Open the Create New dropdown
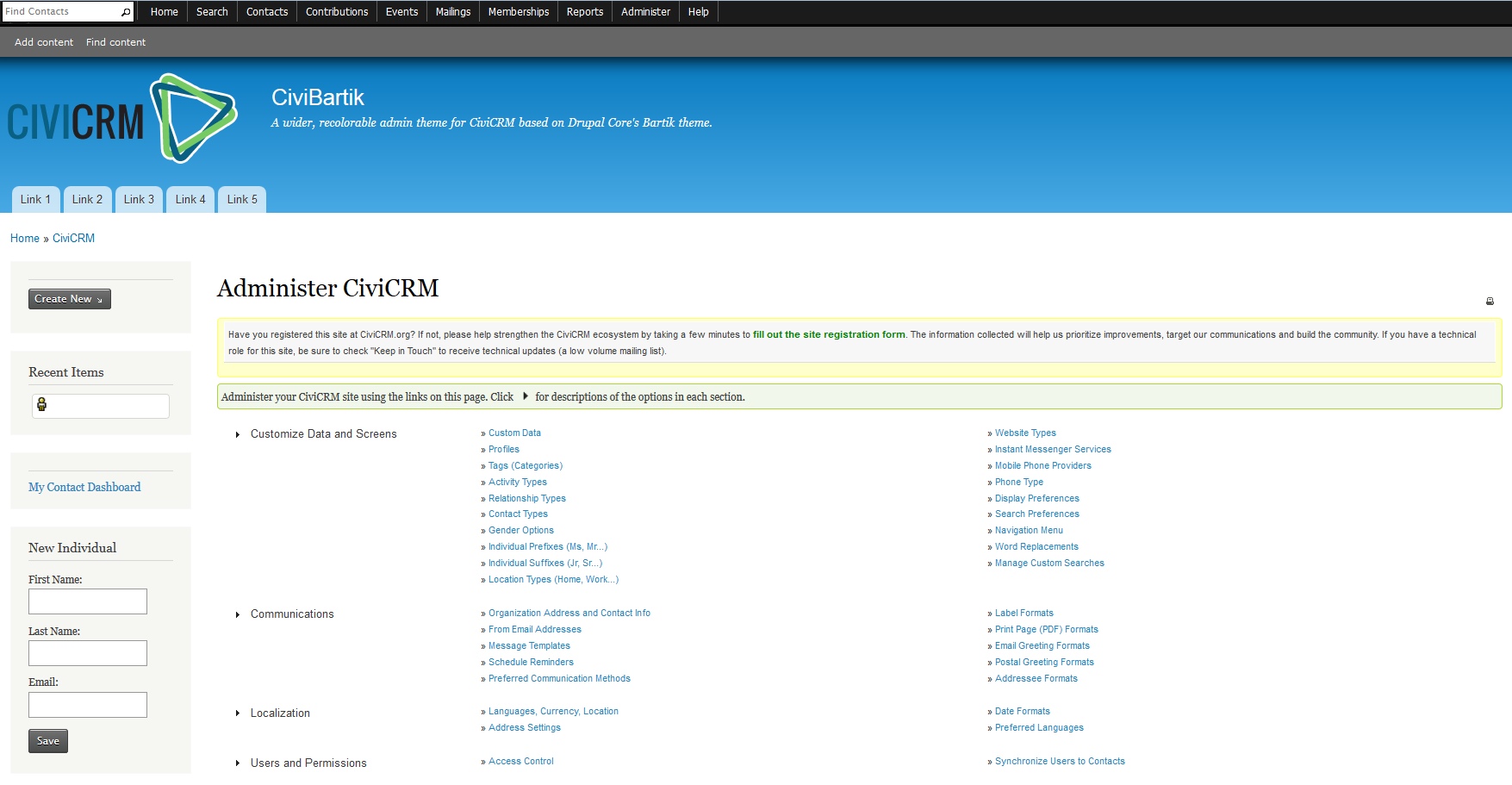1512x785 pixels. (x=70, y=299)
